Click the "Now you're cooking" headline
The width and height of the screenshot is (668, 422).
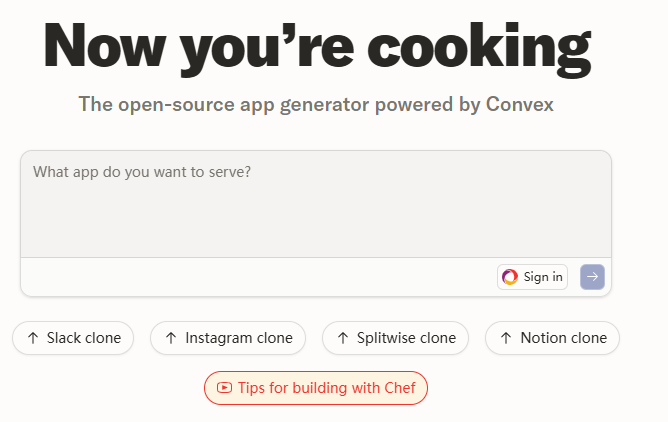(316, 46)
